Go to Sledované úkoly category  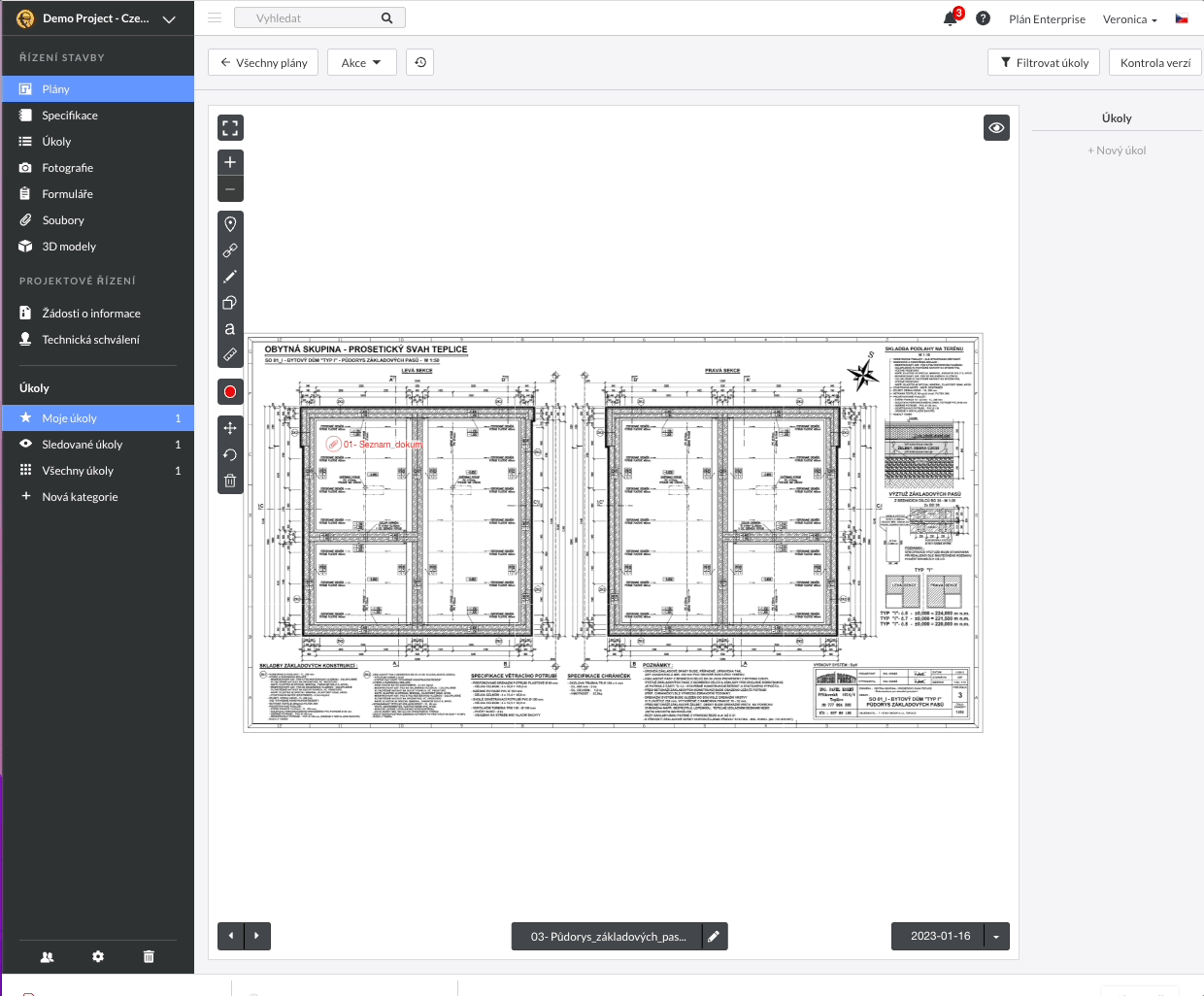point(82,445)
